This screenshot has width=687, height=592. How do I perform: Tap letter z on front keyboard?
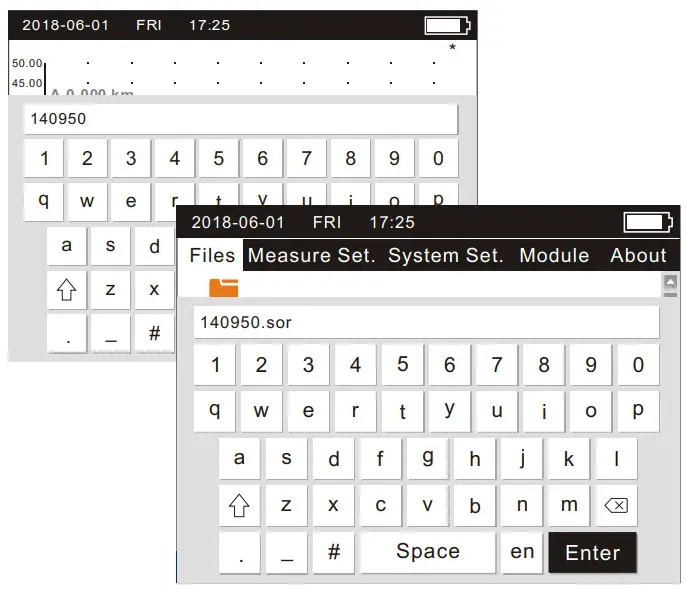point(287,505)
